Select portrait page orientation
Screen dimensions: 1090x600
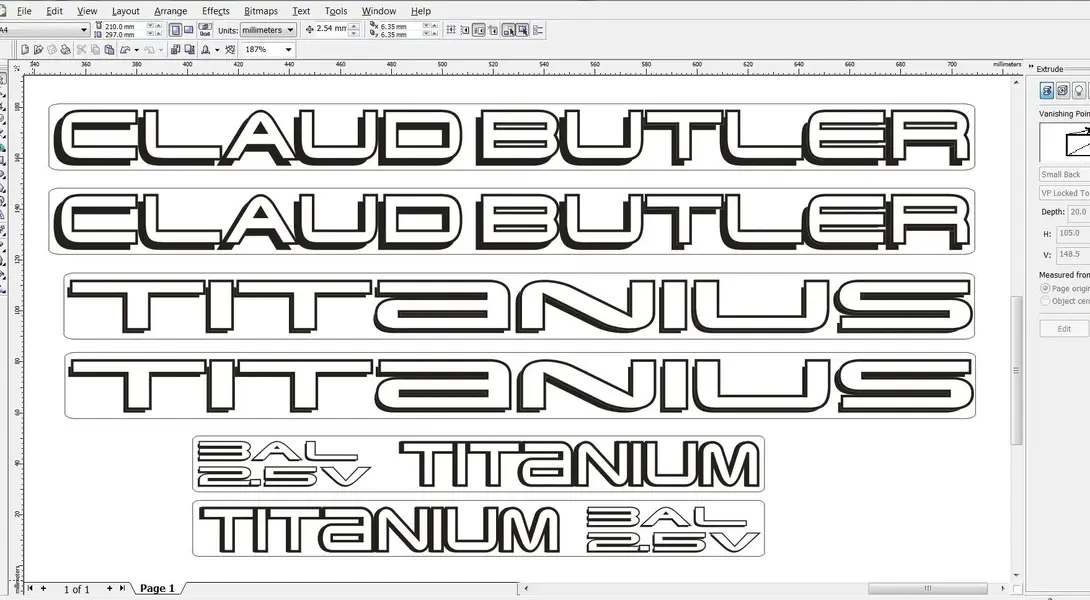(175, 30)
